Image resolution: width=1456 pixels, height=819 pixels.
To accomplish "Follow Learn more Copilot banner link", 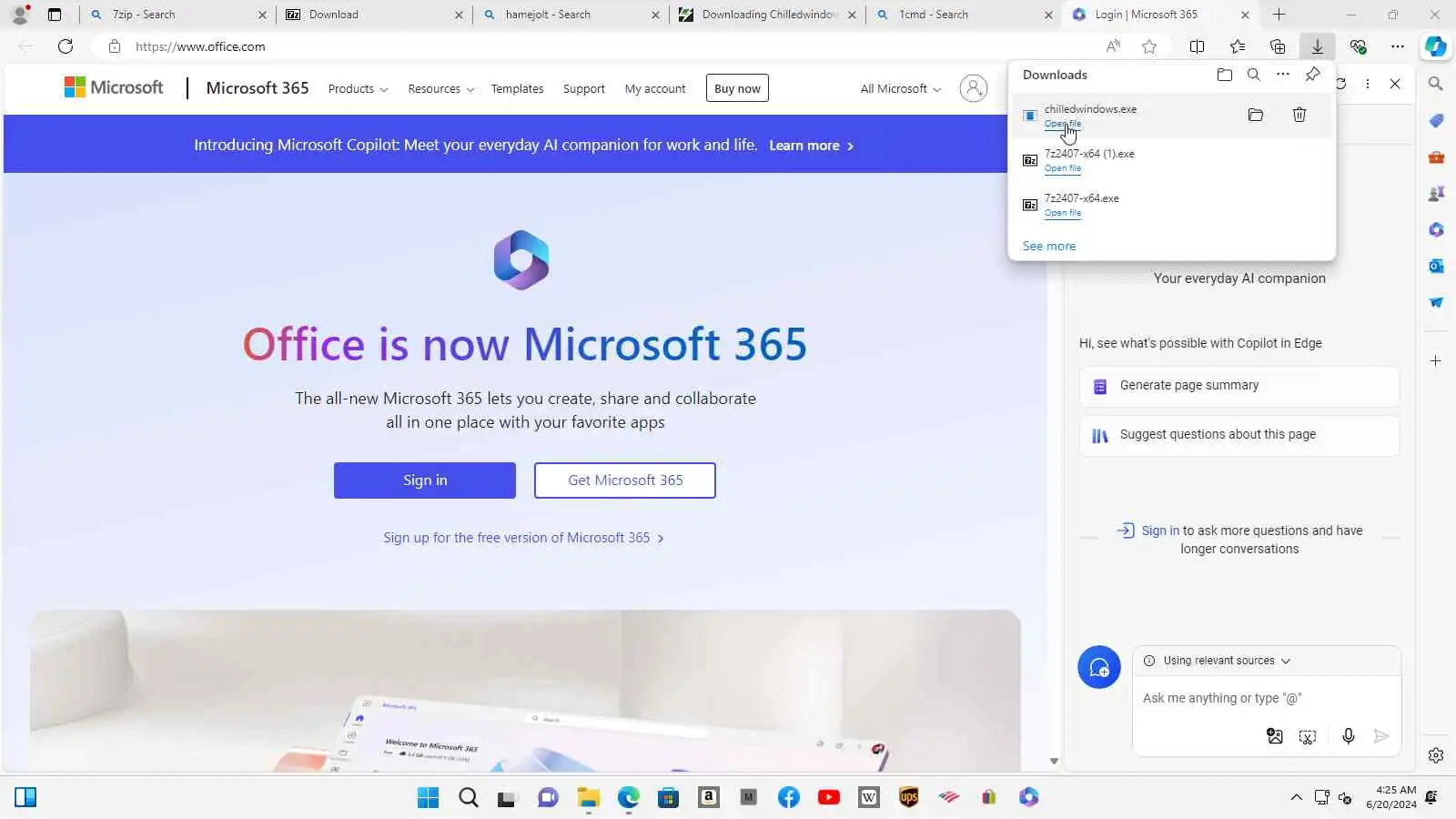I will pyautogui.click(x=811, y=146).
